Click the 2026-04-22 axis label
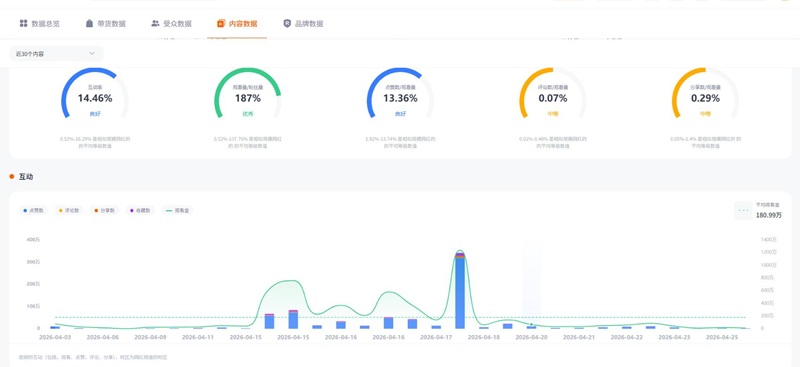The height and width of the screenshot is (367, 800). pyautogui.click(x=627, y=337)
